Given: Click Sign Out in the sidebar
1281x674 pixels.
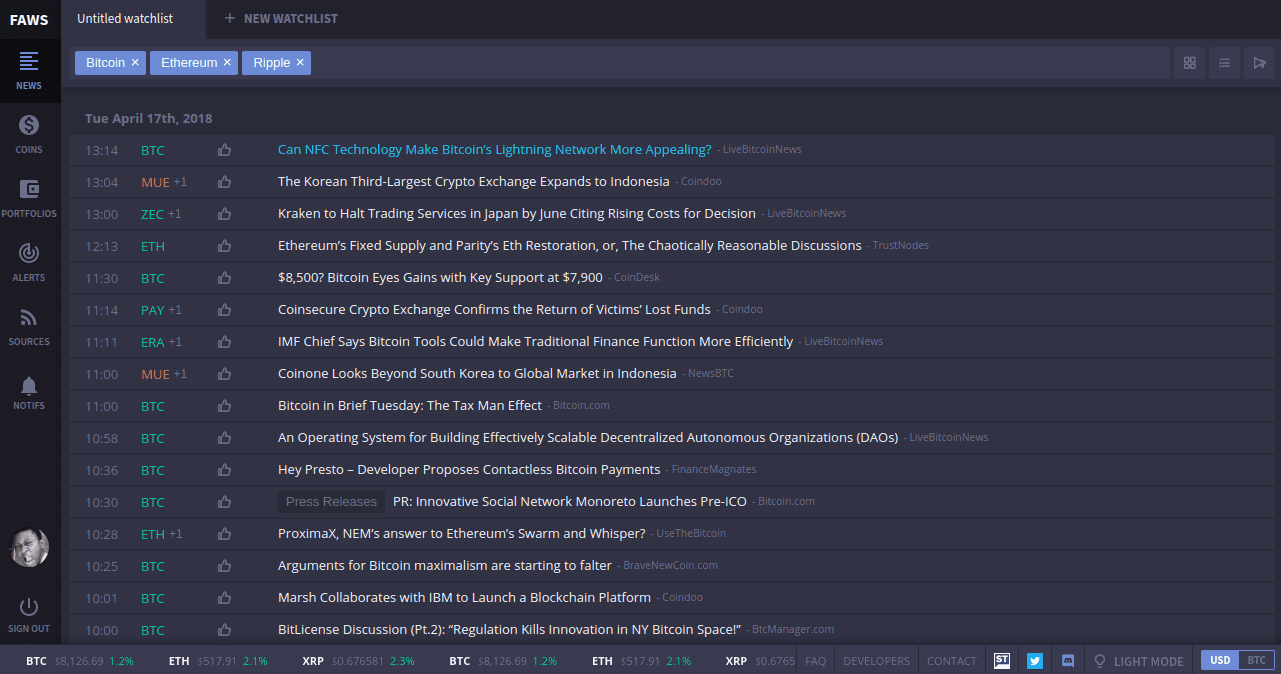Looking at the screenshot, I should pos(29,614).
